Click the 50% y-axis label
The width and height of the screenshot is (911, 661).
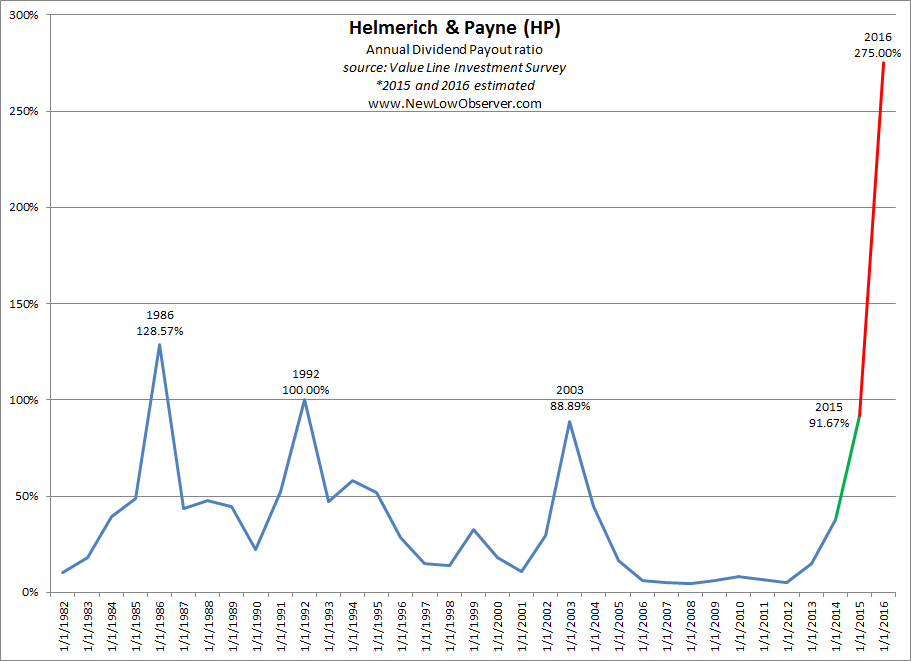pos(27,496)
